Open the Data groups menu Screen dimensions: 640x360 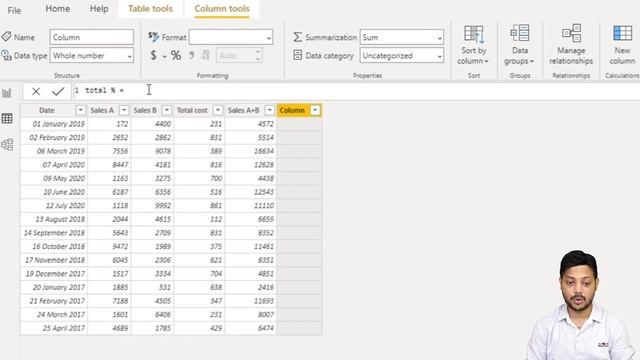pos(520,44)
